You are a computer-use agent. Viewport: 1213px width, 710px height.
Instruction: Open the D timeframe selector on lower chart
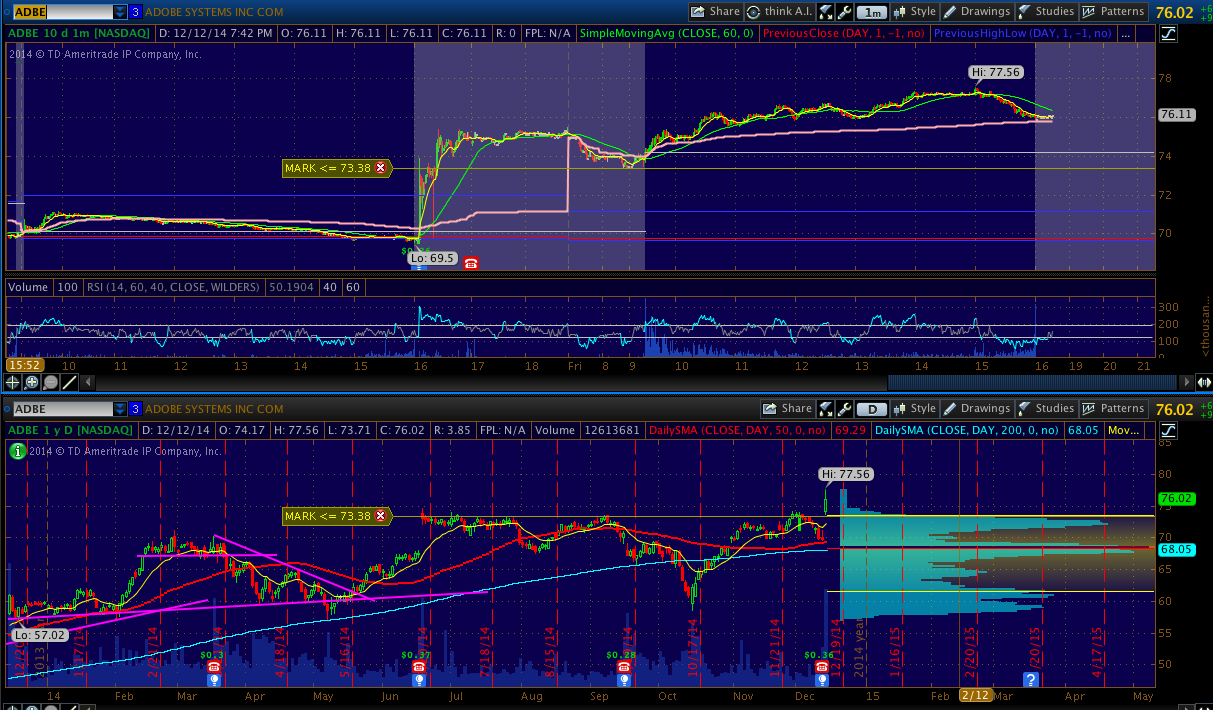[873, 409]
